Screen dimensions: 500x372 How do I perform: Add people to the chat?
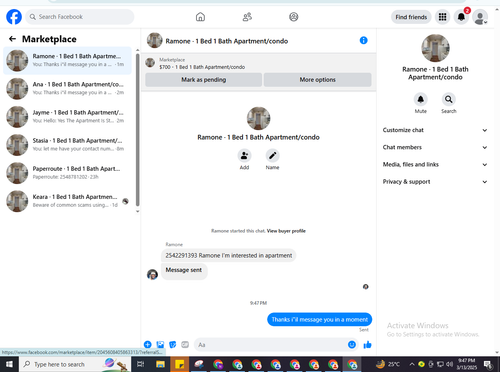(244, 156)
